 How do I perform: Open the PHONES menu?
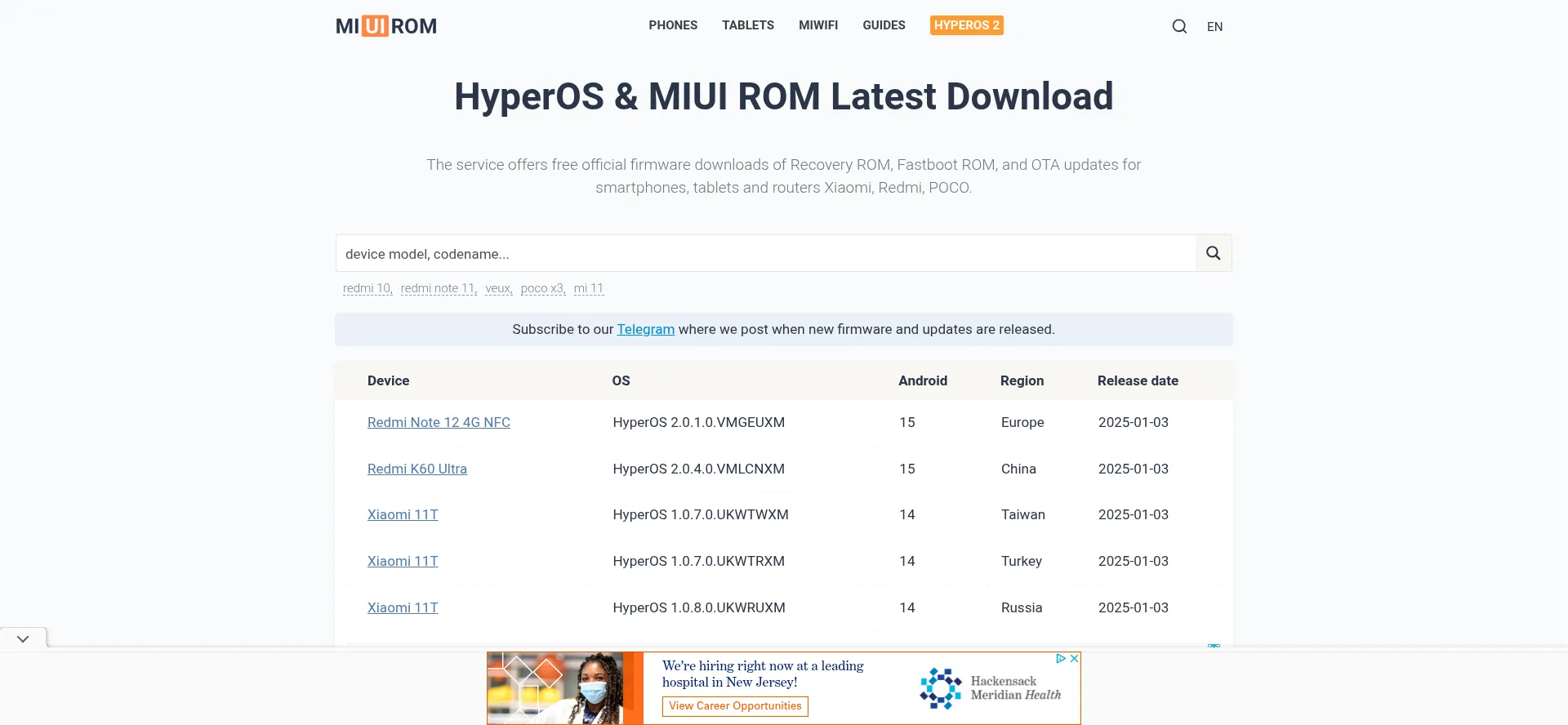(673, 25)
